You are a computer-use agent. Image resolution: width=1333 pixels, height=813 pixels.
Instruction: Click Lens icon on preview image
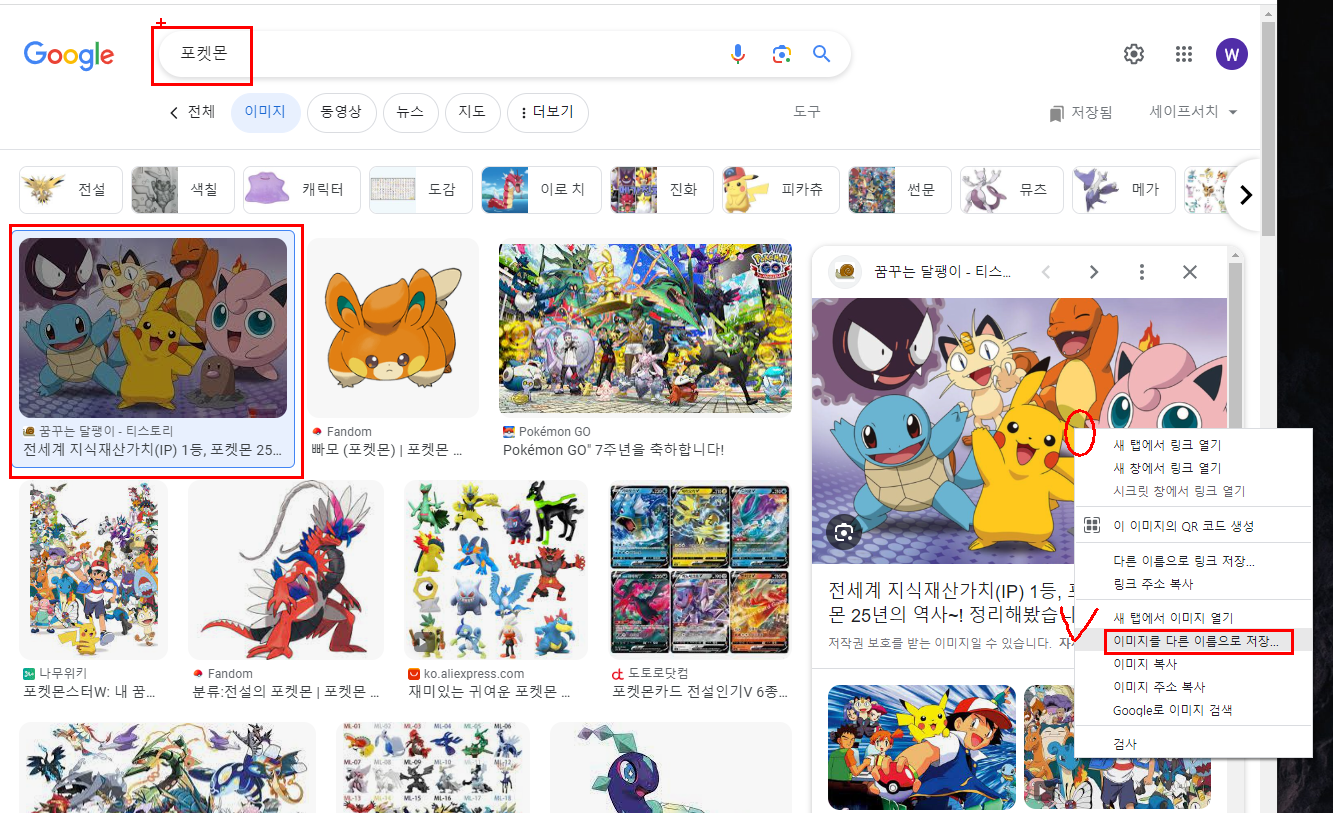coord(845,532)
